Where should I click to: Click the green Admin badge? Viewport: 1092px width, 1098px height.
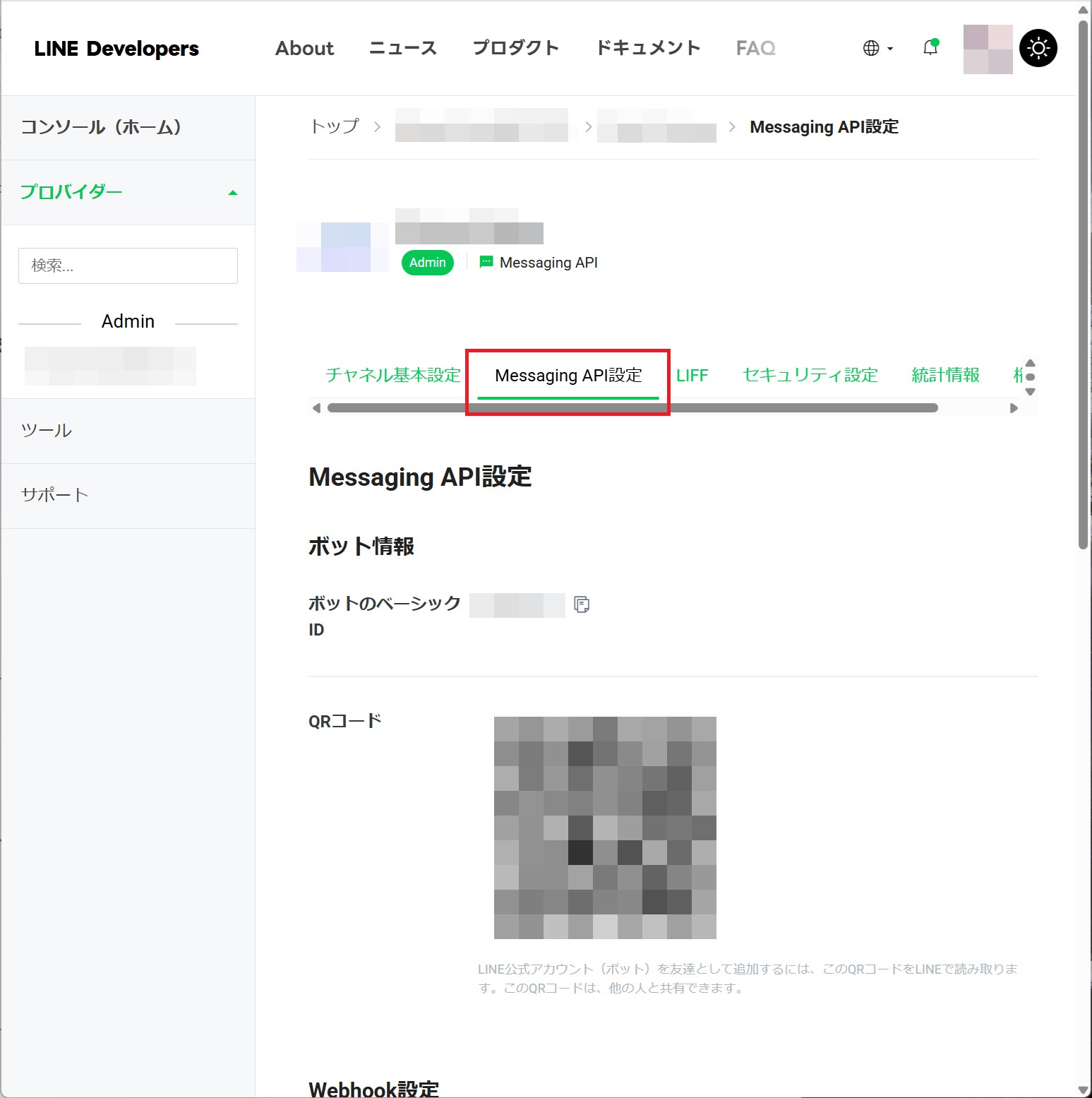coord(426,262)
